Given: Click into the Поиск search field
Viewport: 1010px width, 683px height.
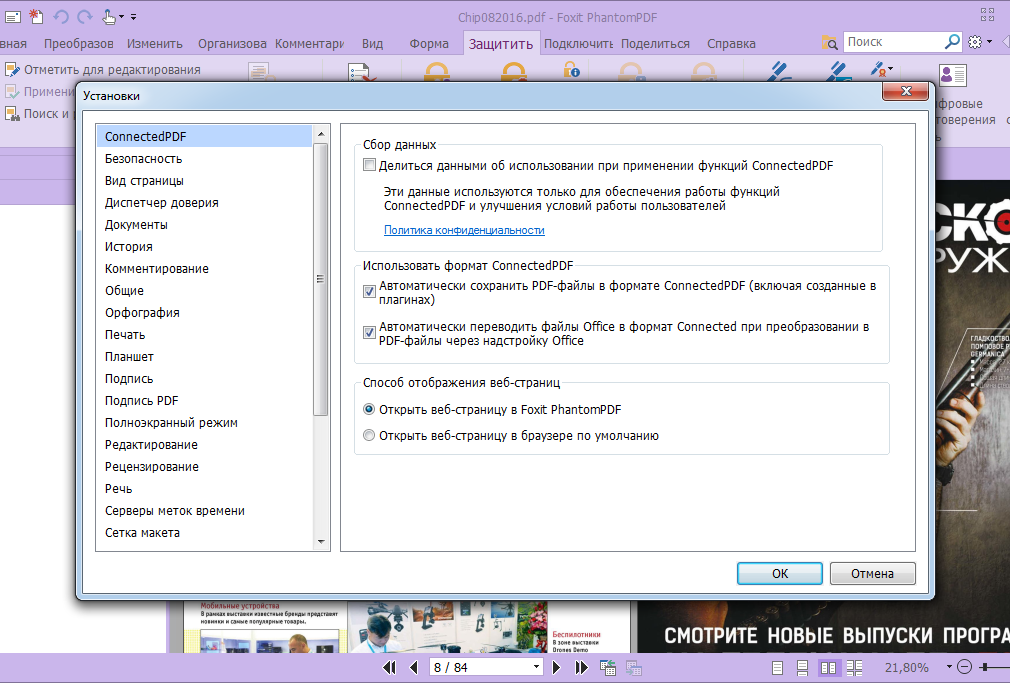Looking at the screenshot, I should 893,42.
